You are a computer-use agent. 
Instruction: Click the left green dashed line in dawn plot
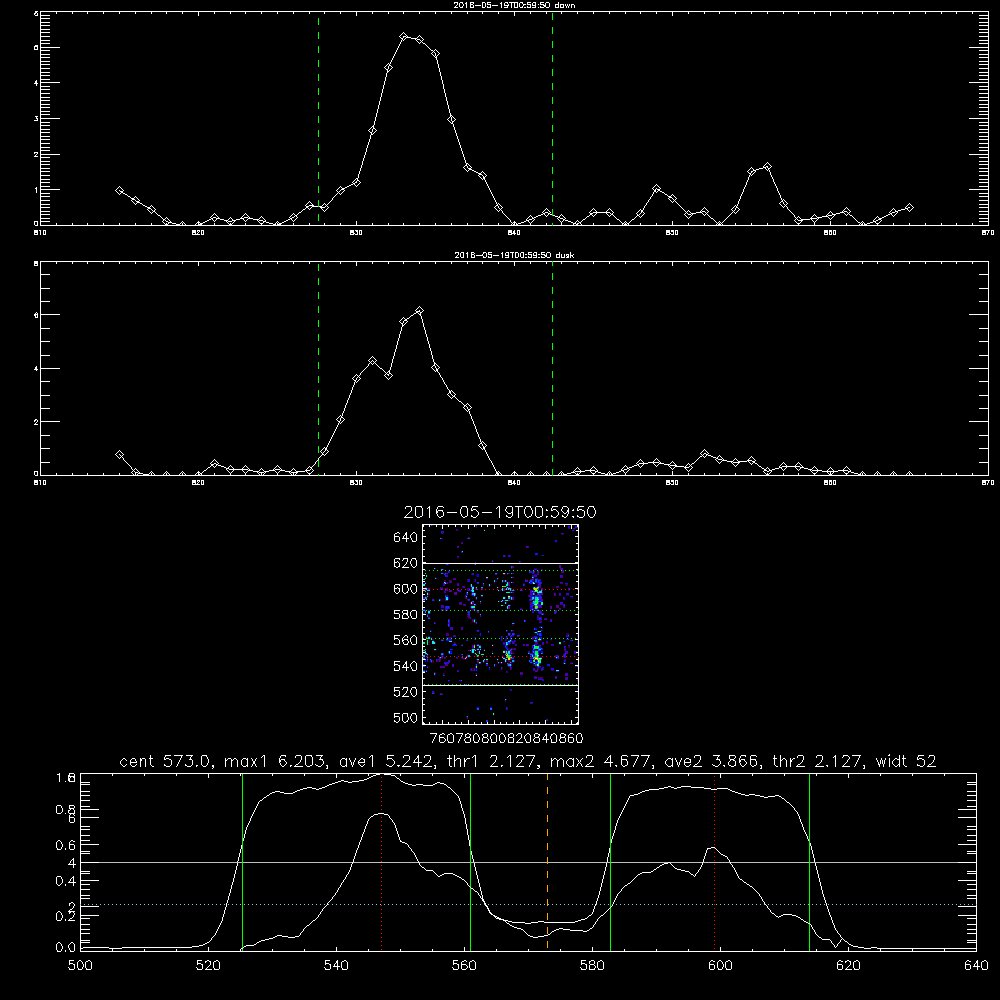coord(318,118)
